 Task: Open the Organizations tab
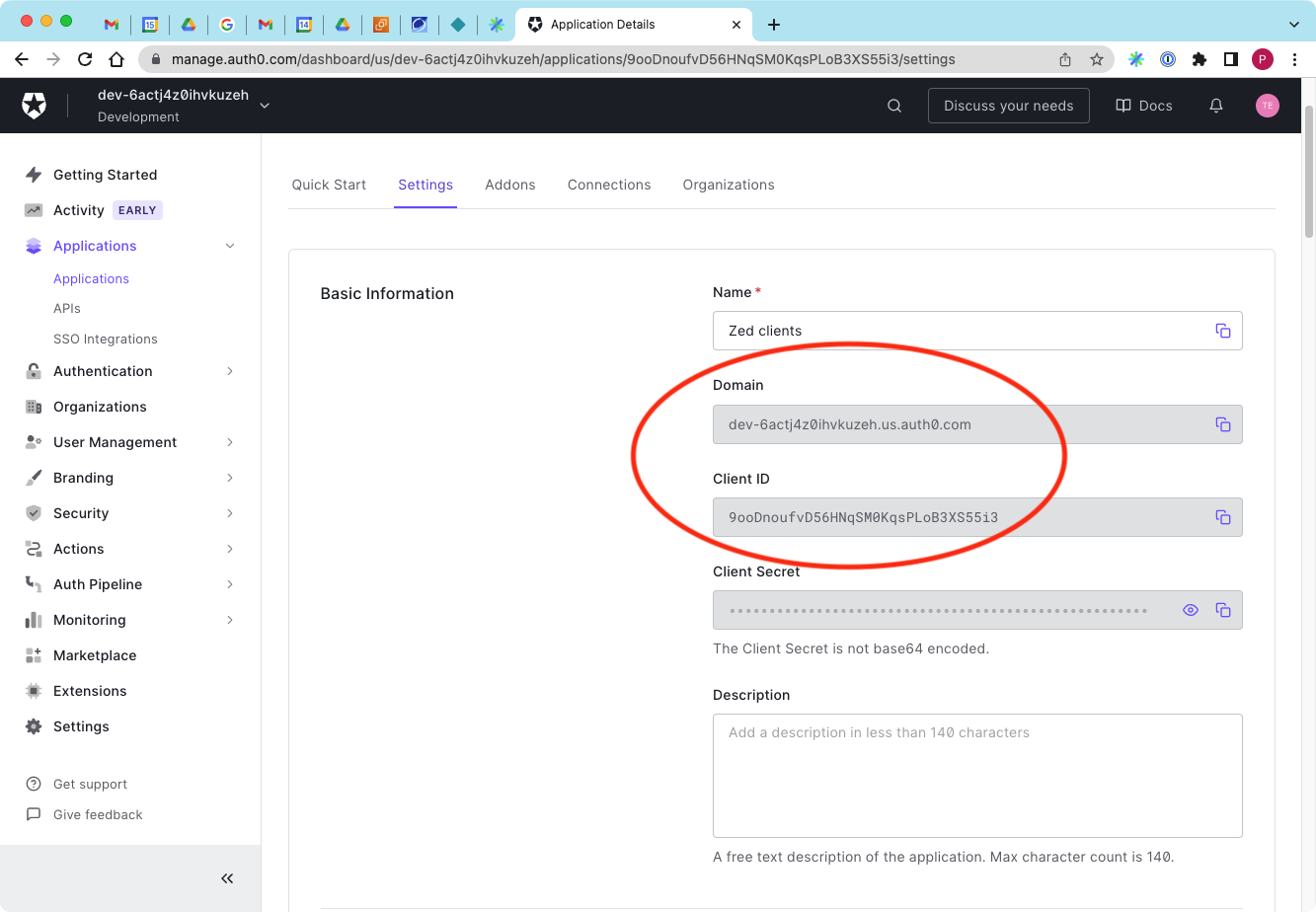click(x=729, y=185)
